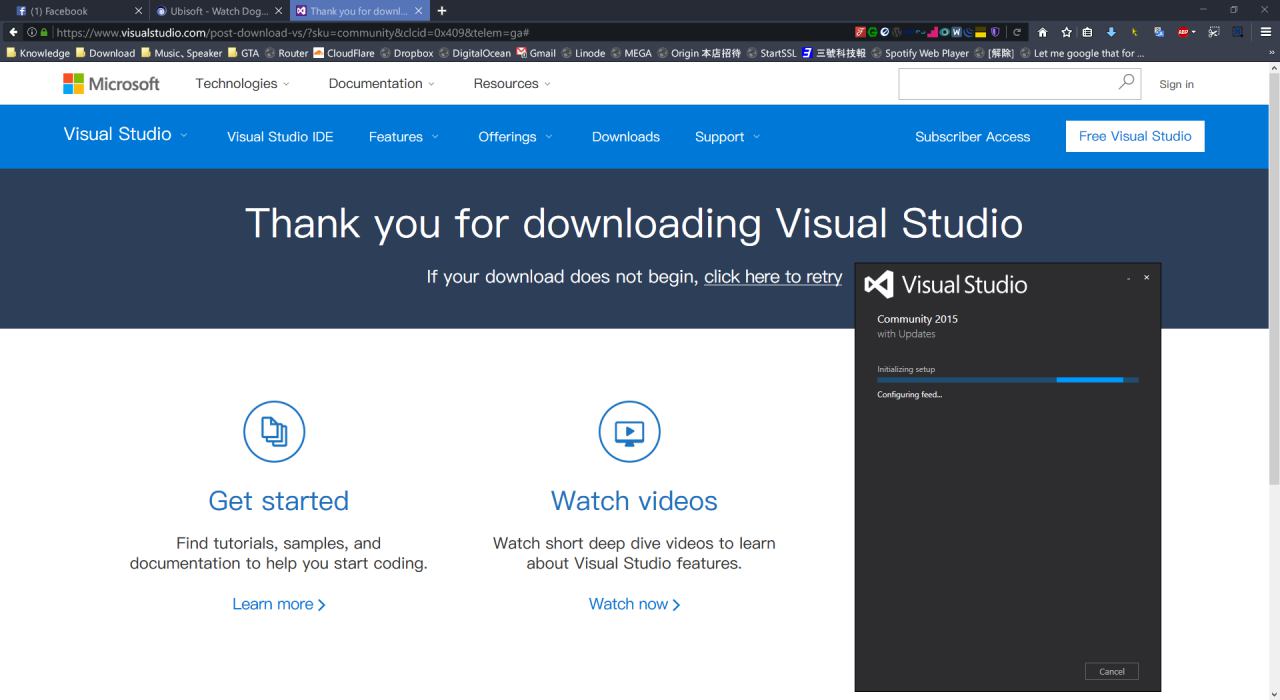Click the 'click here to retry' link

coord(773,277)
